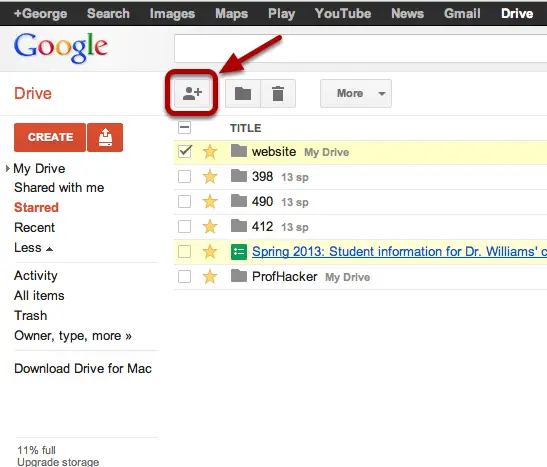
Task: Open All items in the sidebar
Action: click(x=39, y=296)
